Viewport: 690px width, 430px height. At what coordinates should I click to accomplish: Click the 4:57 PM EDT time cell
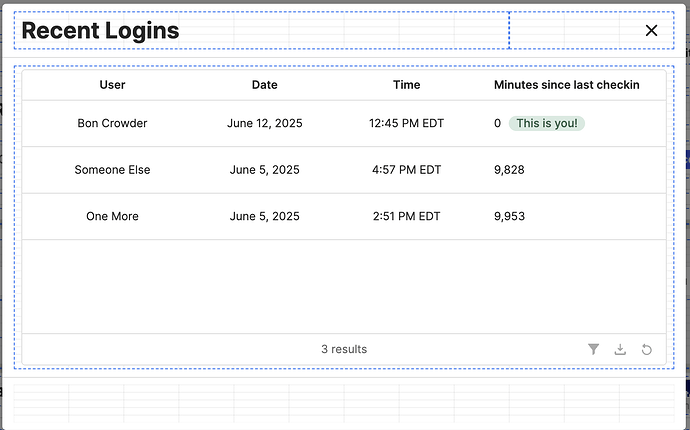click(x=407, y=170)
